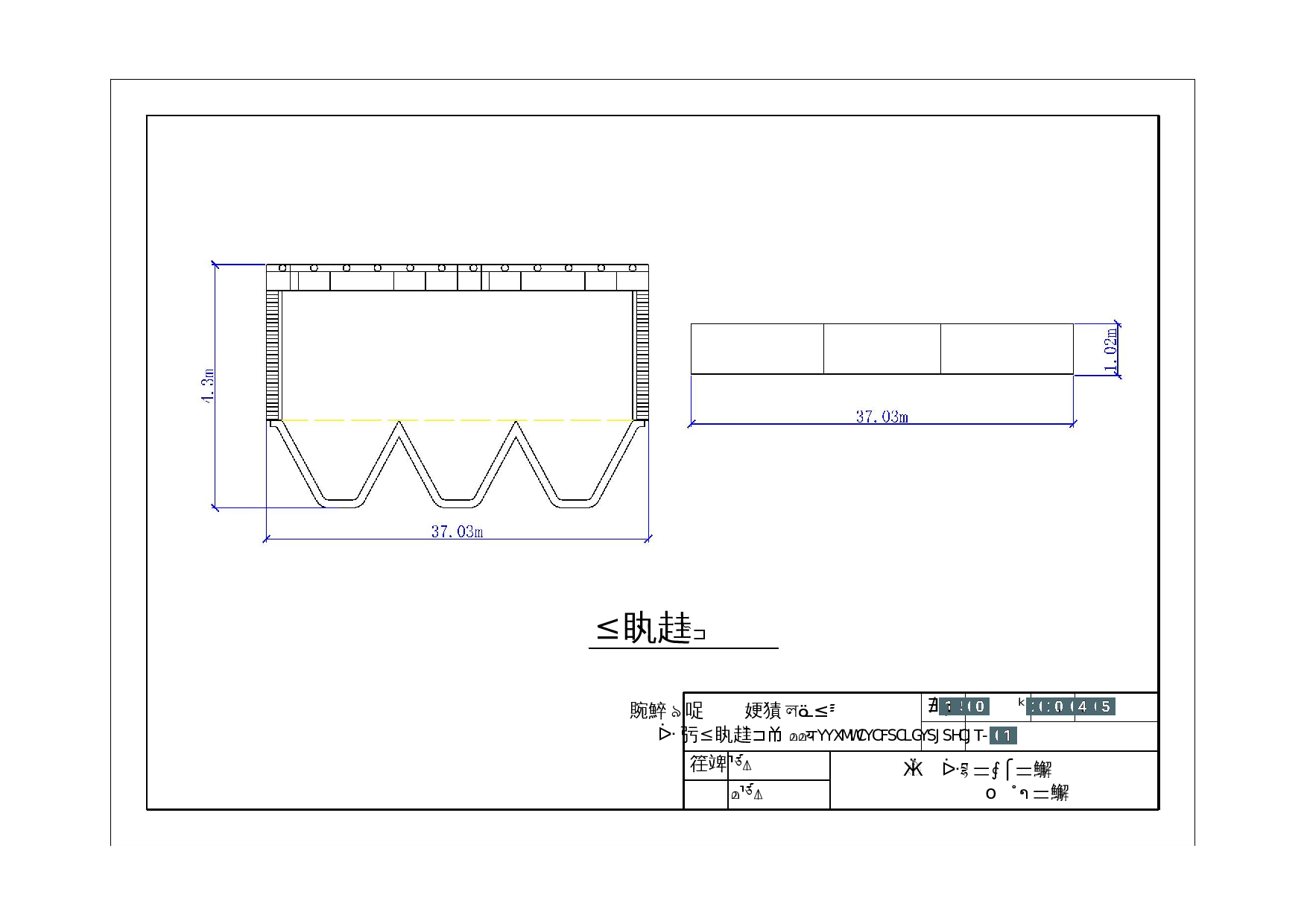The image size is (1307, 924).
Task: Click the middle hopper's flat bottom
Action: point(458,503)
